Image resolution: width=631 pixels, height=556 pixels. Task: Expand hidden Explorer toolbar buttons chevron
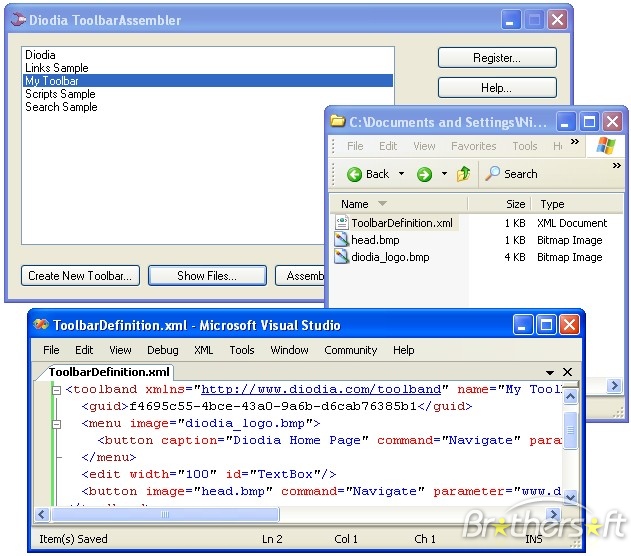(x=617, y=165)
